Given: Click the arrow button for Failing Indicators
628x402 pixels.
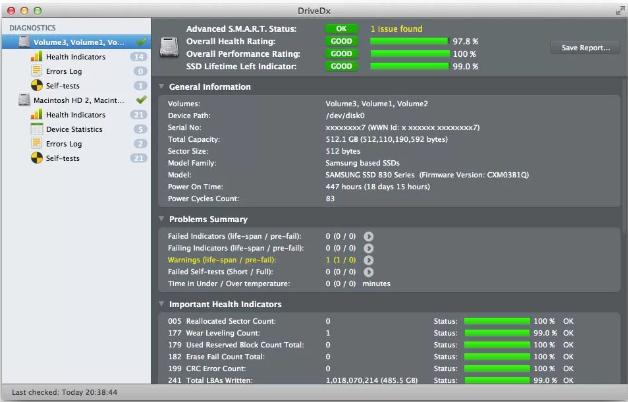Looking at the screenshot, I should coord(368,248).
